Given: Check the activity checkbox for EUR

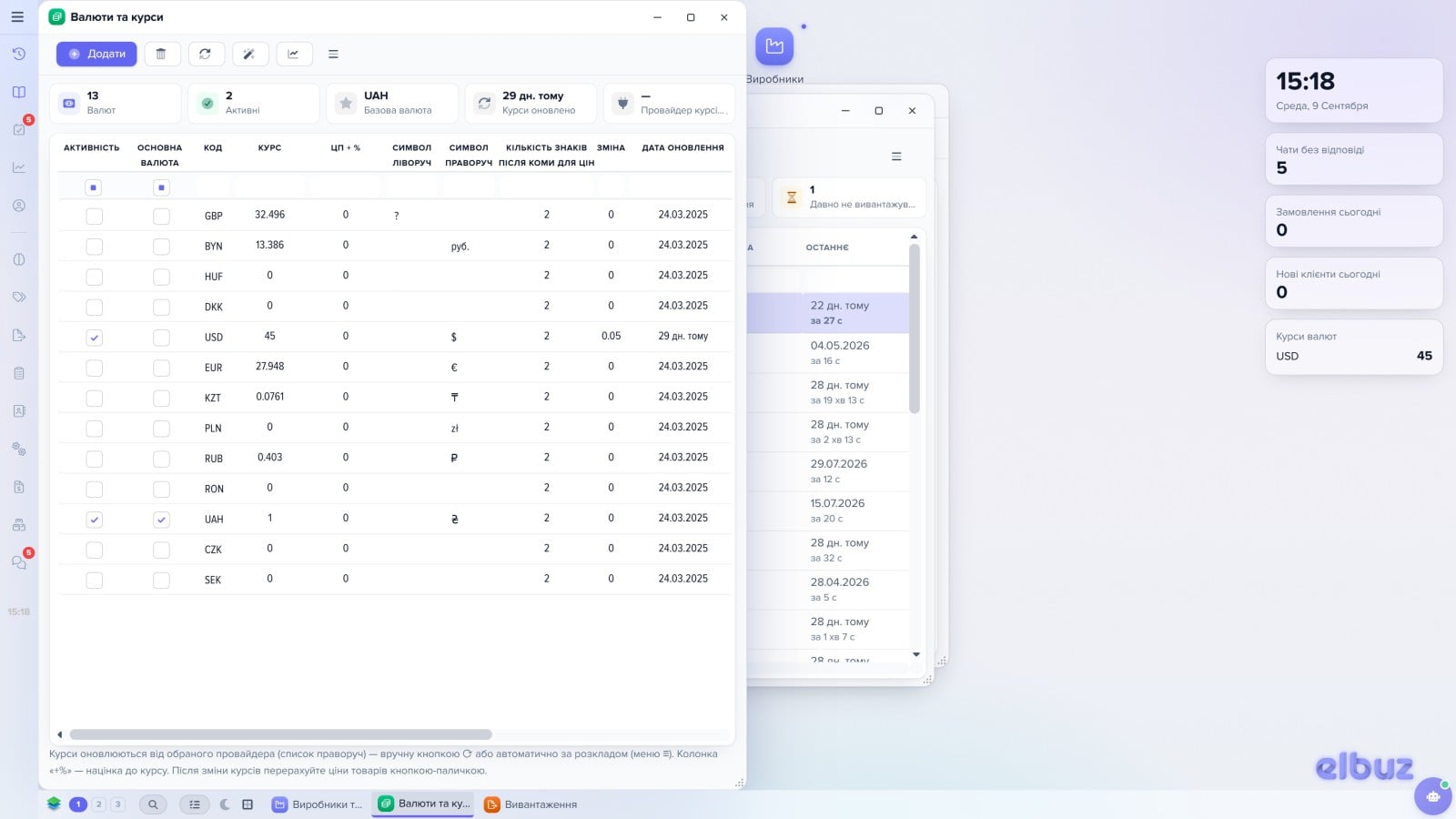Looking at the screenshot, I should pos(94,368).
